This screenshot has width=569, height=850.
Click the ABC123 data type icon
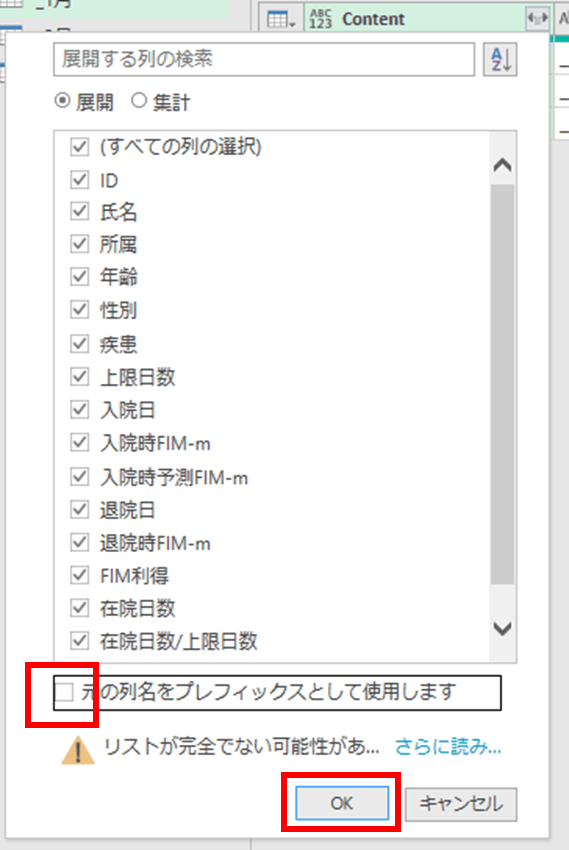(321, 20)
